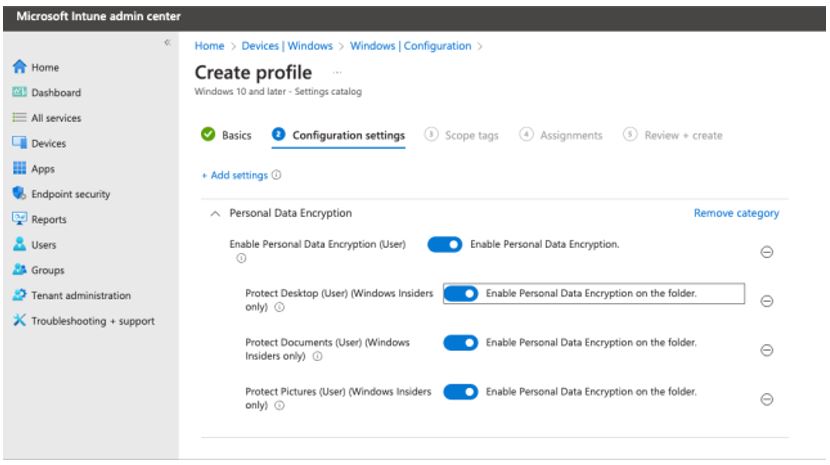Open Groups in the sidebar menu
Viewport: 830px width, 465px height.
tap(48, 270)
